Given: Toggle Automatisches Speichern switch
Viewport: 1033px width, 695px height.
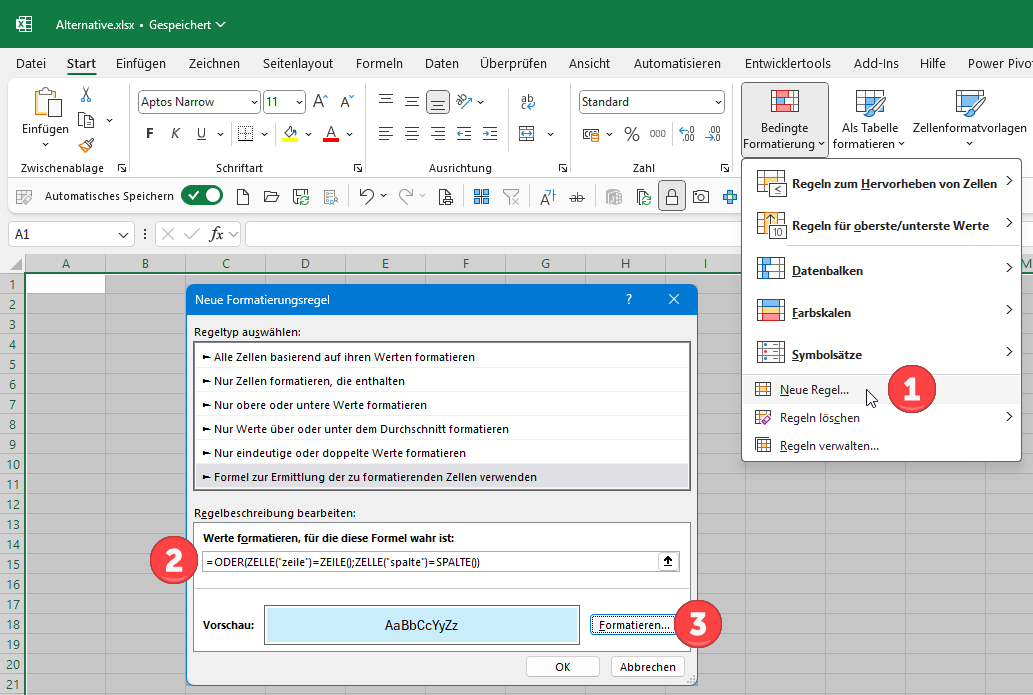Looking at the screenshot, I should click(201, 196).
